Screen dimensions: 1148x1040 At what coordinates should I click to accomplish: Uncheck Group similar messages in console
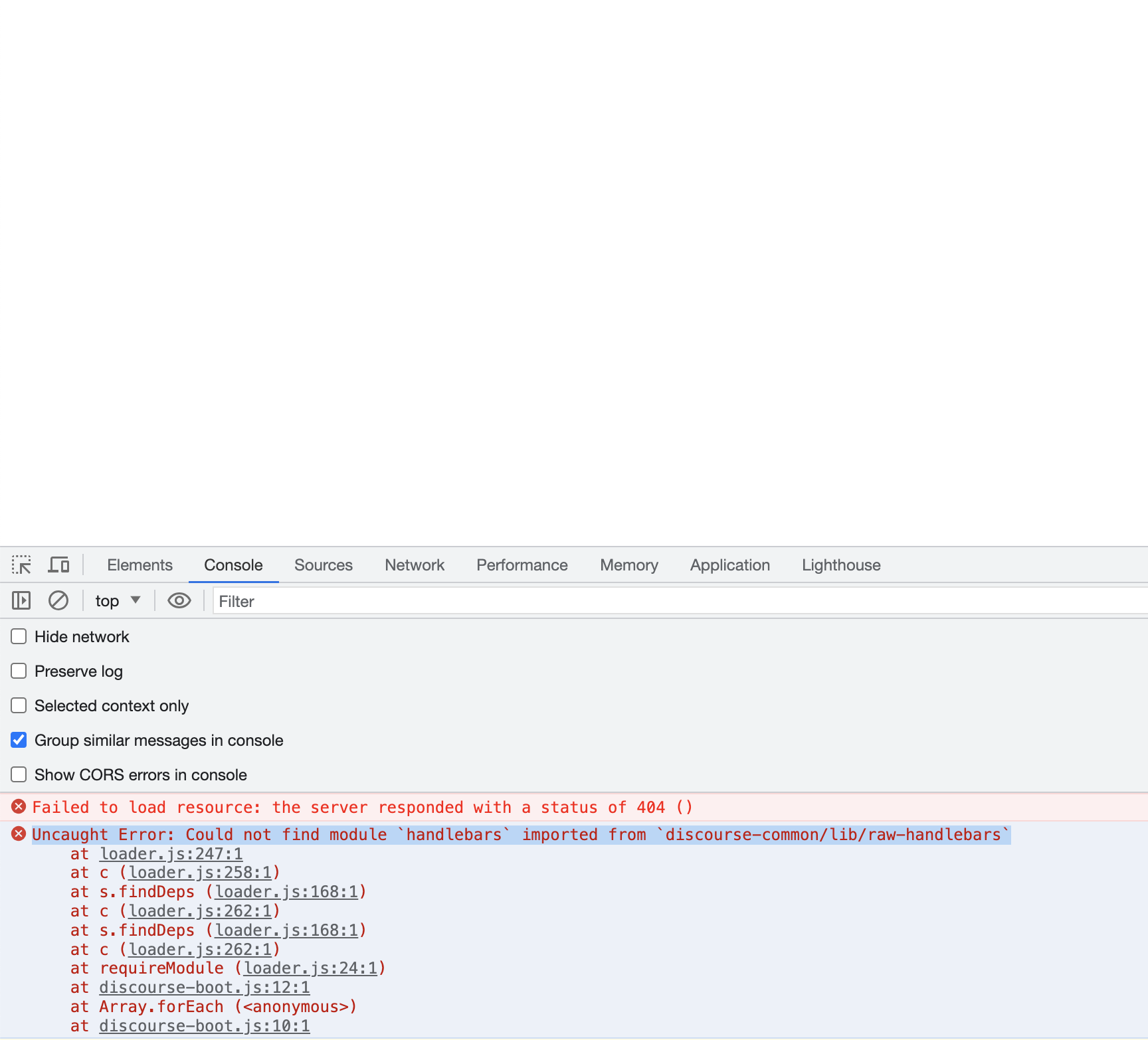click(19, 740)
